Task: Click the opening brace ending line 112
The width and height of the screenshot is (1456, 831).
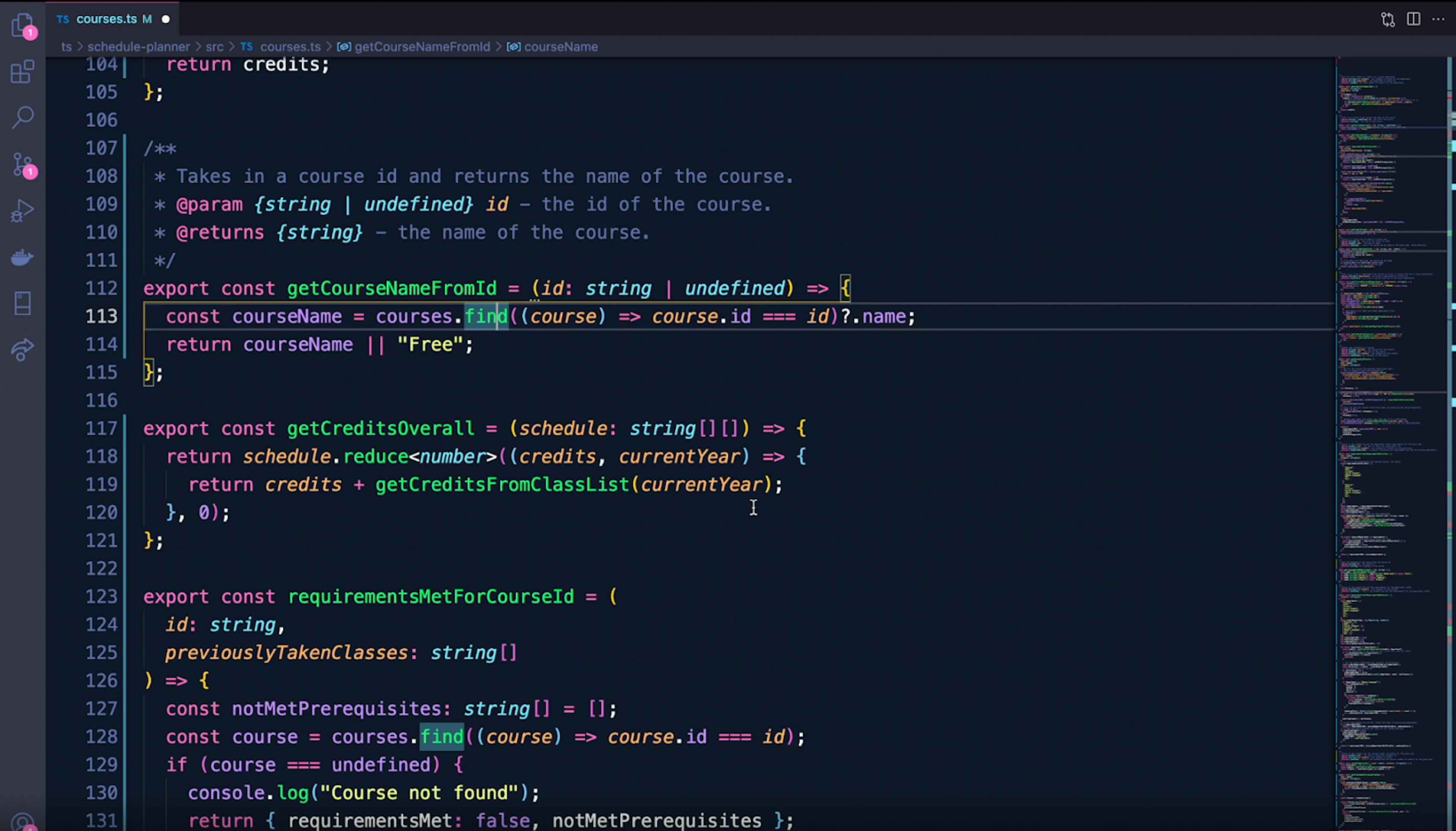Action: pos(845,288)
